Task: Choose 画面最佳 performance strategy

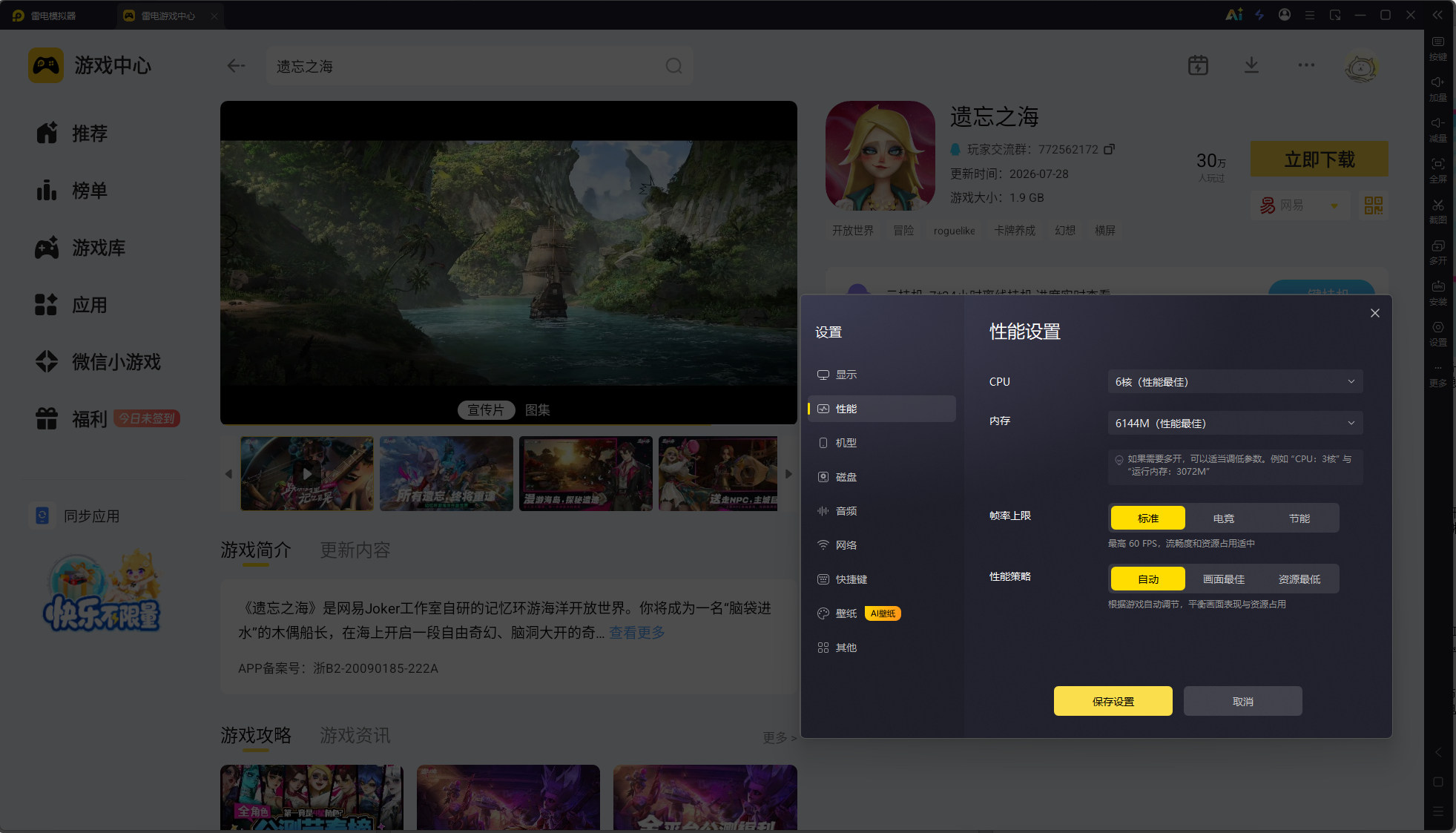Action: pyautogui.click(x=1224, y=579)
